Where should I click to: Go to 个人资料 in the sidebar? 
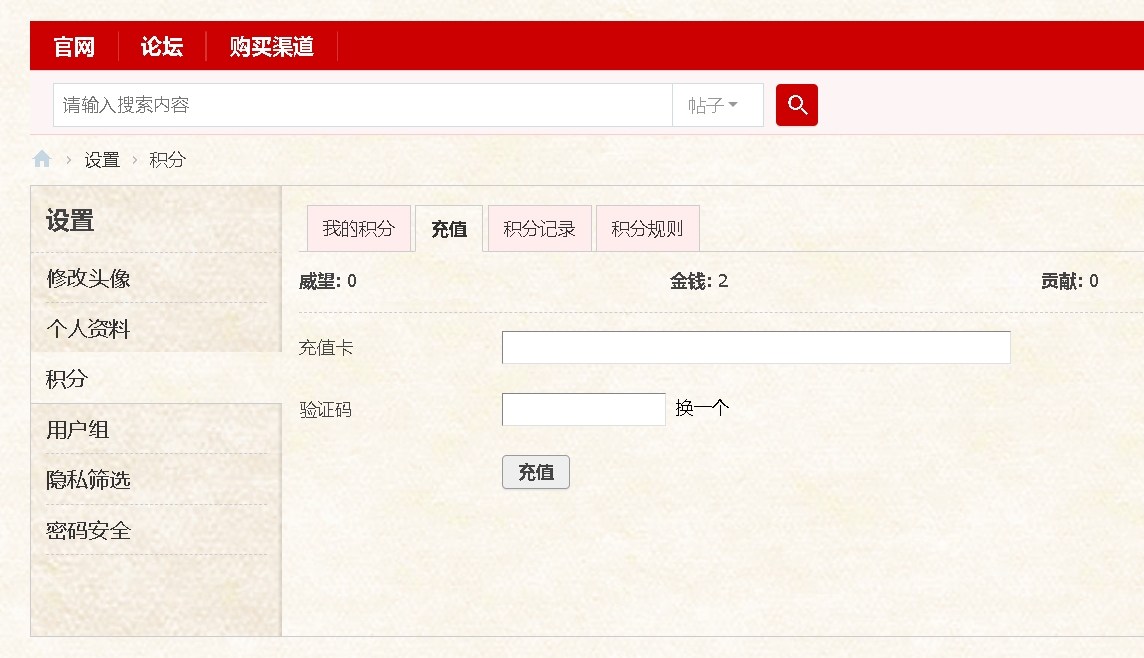pyautogui.click(x=88, y=329)
